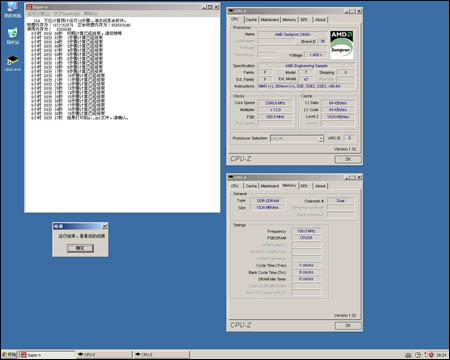Click the Ext. Model value box
The width and height of the screenshot is (450, 360).
tap(306, 79)
